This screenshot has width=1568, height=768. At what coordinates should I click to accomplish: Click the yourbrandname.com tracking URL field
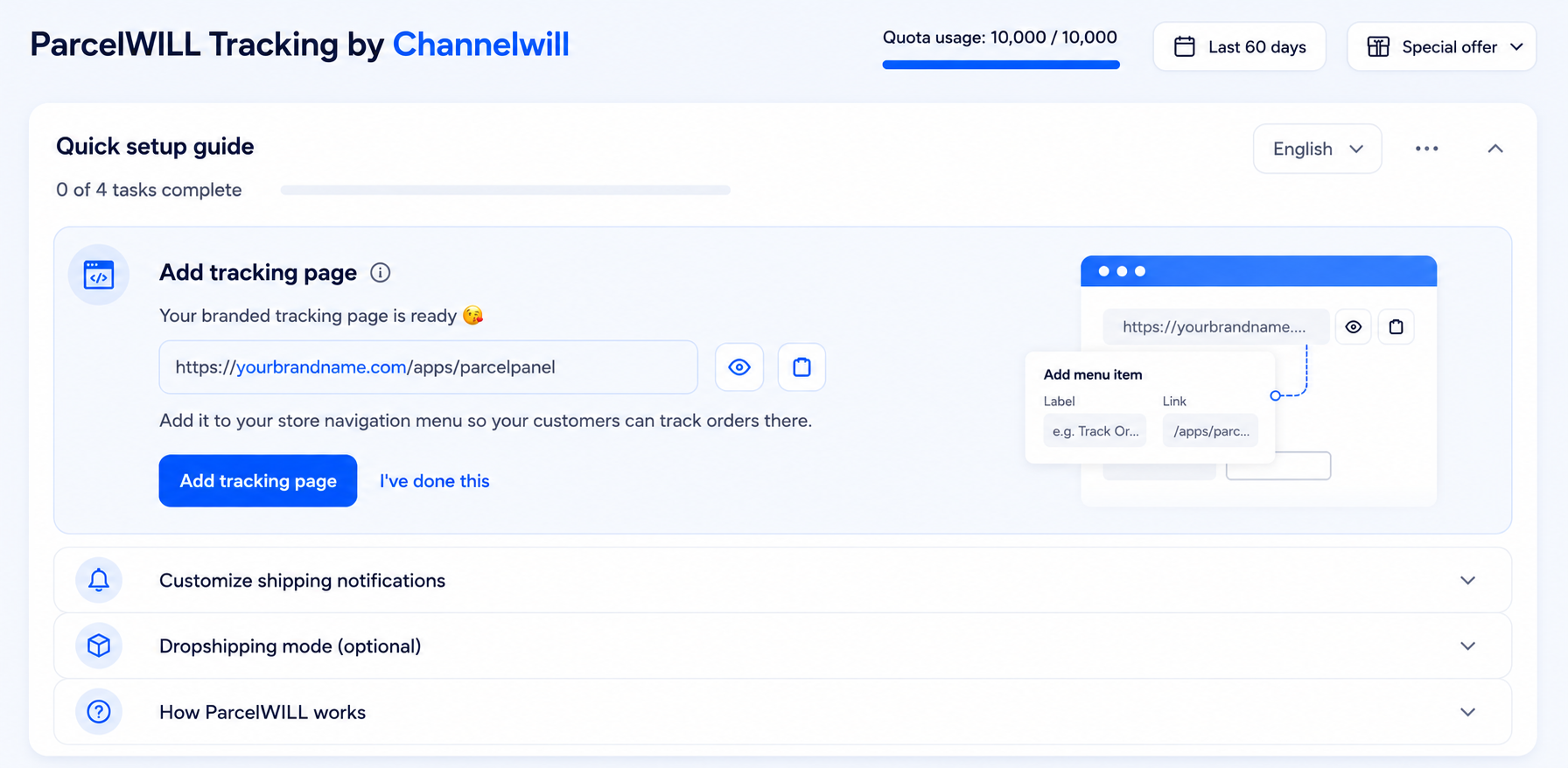[x=429, y=367]
